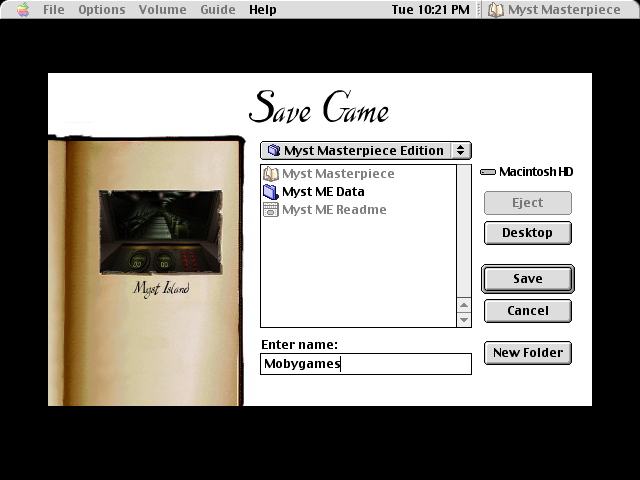Open the Guide menu
640x480 pixels.
coord(218,10)
